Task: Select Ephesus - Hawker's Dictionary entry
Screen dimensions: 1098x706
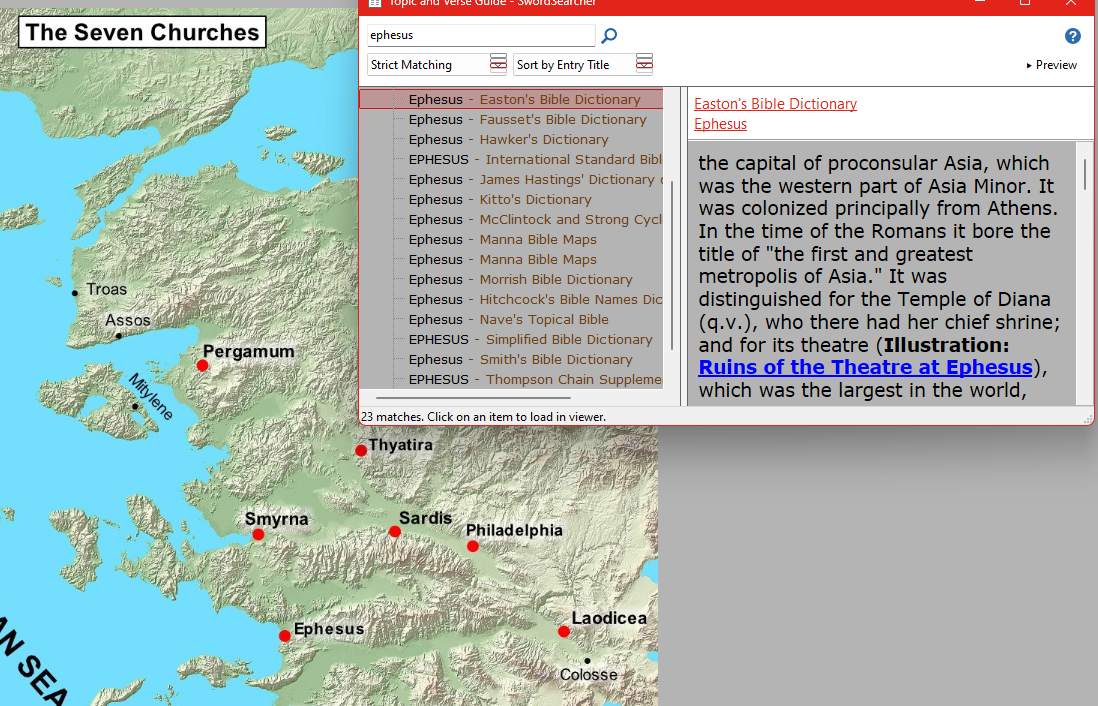Action: coord(511,139)
